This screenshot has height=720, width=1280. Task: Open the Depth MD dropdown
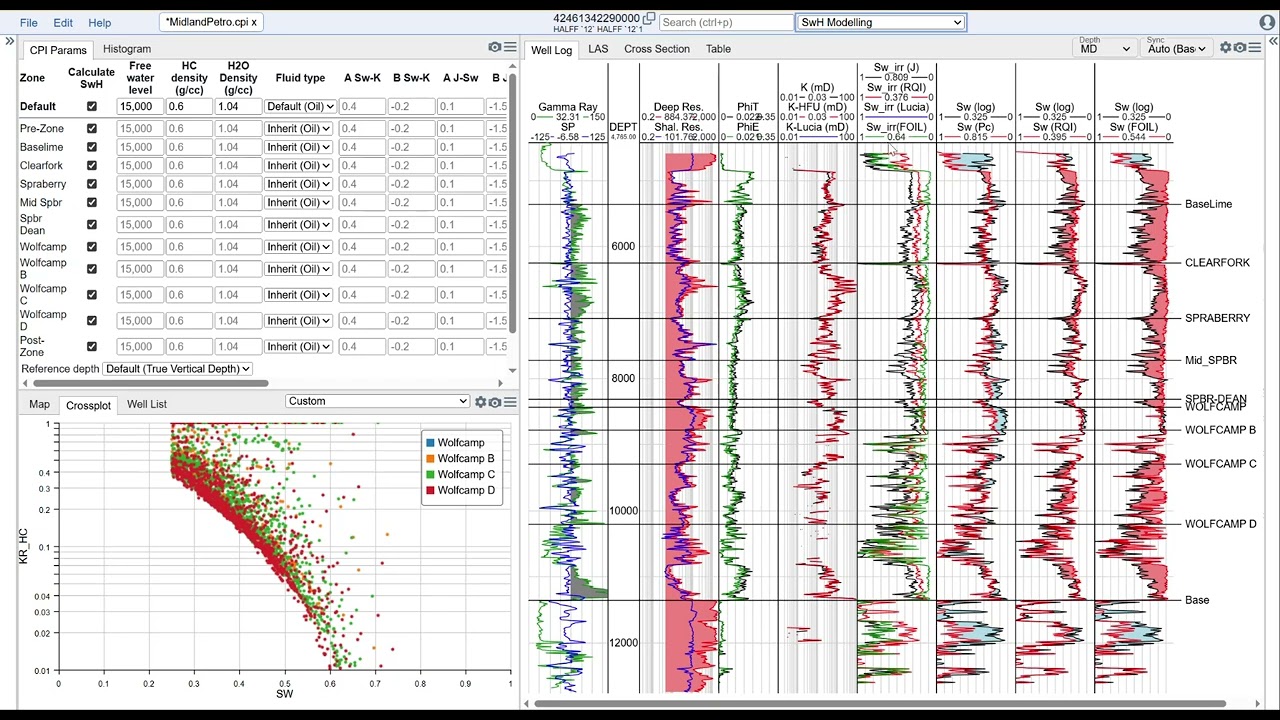tap(1104, 48)
